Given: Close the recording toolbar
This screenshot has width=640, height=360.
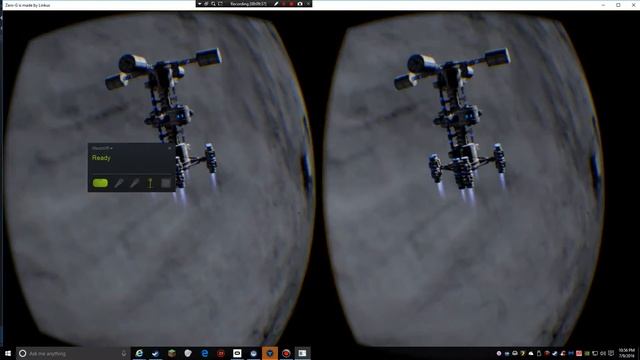Looking at the screenshot, I should (308, 4).
